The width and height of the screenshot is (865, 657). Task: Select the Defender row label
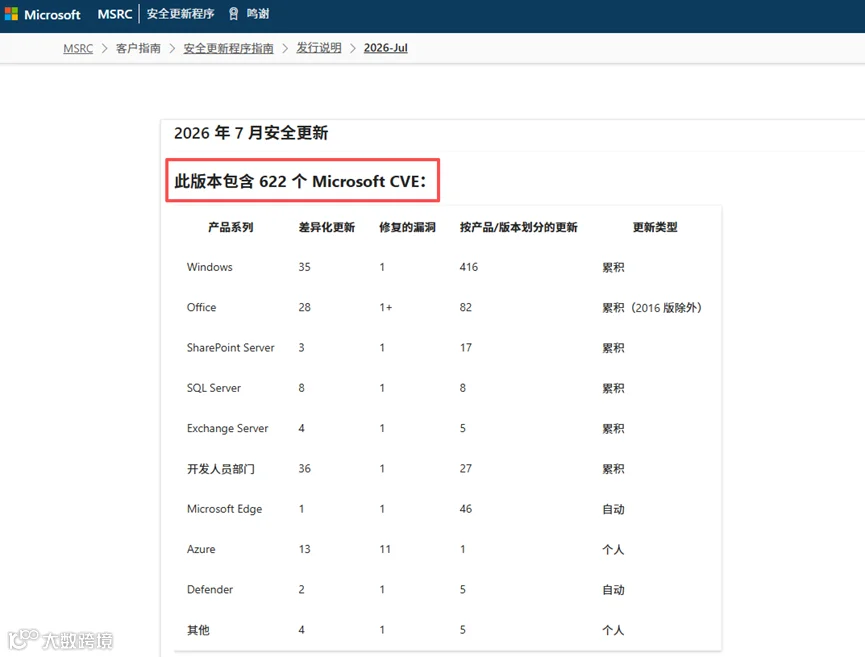point(210,590)
